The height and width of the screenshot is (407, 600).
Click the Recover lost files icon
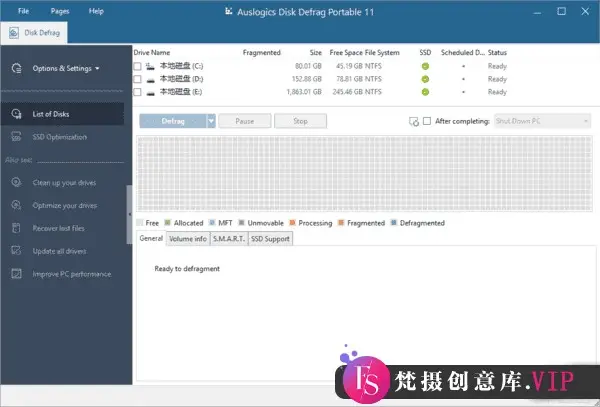tap(16, 228)
